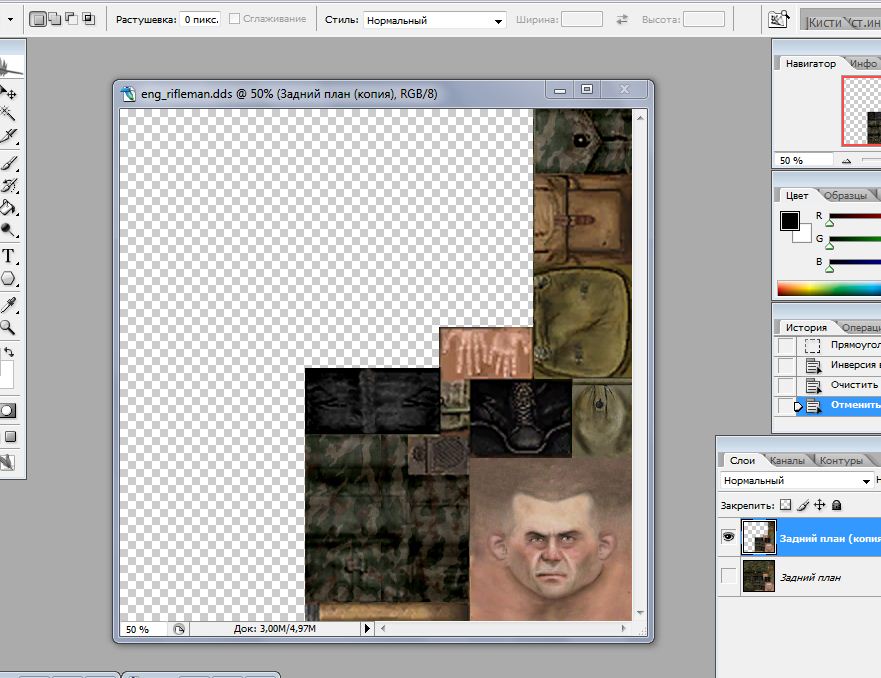Set history brush source for Очистить state
This screenshot has height=678, width=881.
pos(785,385)
